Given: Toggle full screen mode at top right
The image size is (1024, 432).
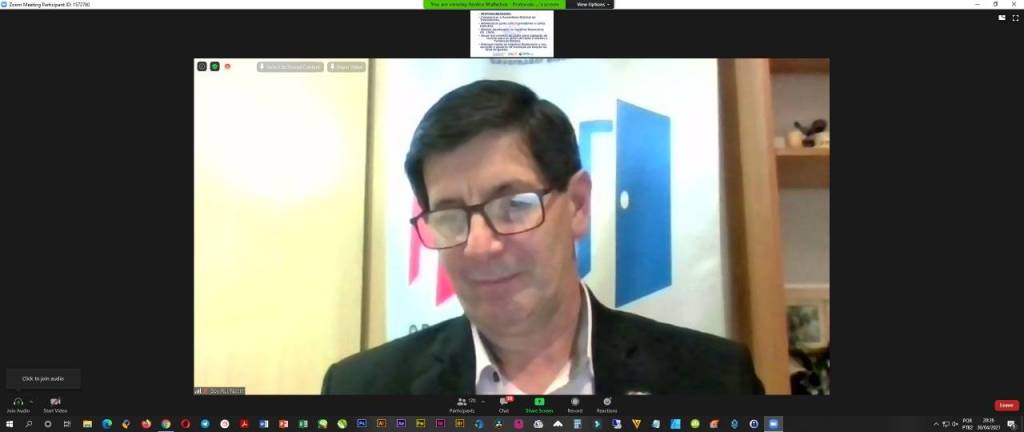Looking at the screenshot, I should click(x=1015, y=17).
